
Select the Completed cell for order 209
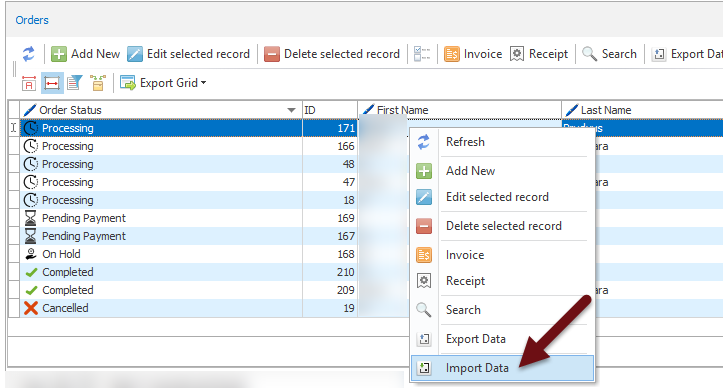click(161, 290)
